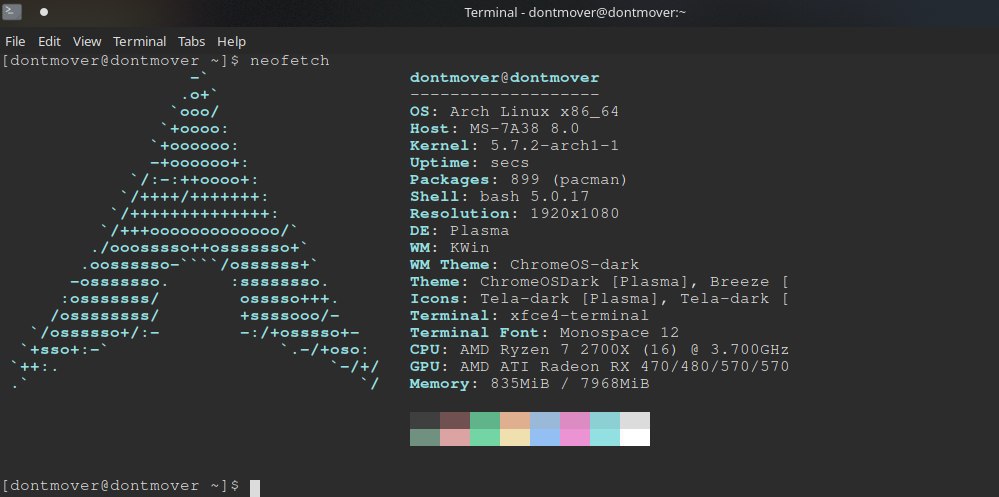Open the View menu
Image resolution: width=999 pixels, height=497 pixels.
click(x=87, y=41)
